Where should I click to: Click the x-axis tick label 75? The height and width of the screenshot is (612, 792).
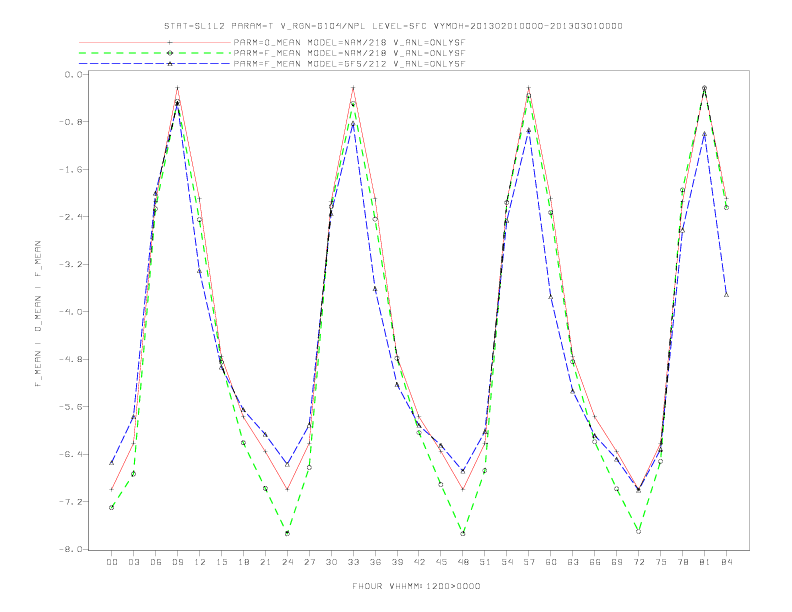(661, 562)
